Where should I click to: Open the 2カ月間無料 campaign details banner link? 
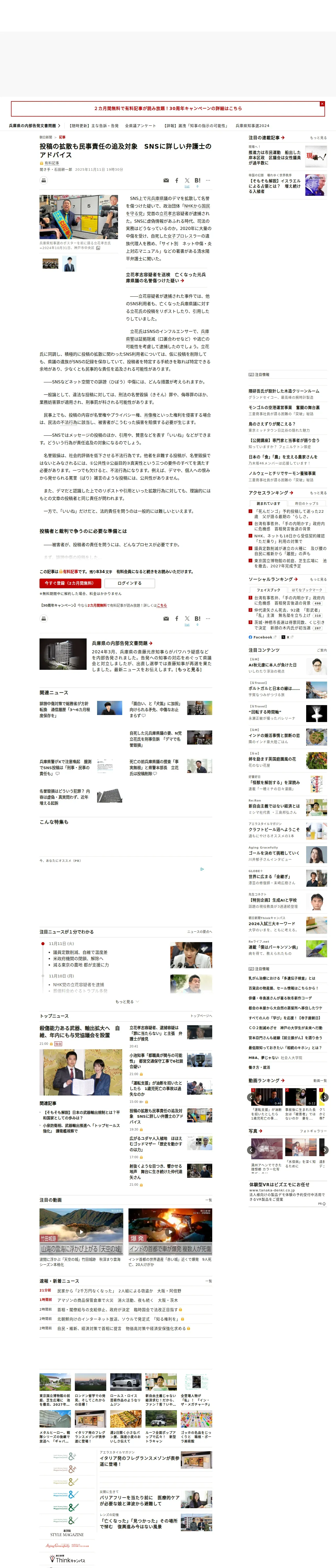168,108
